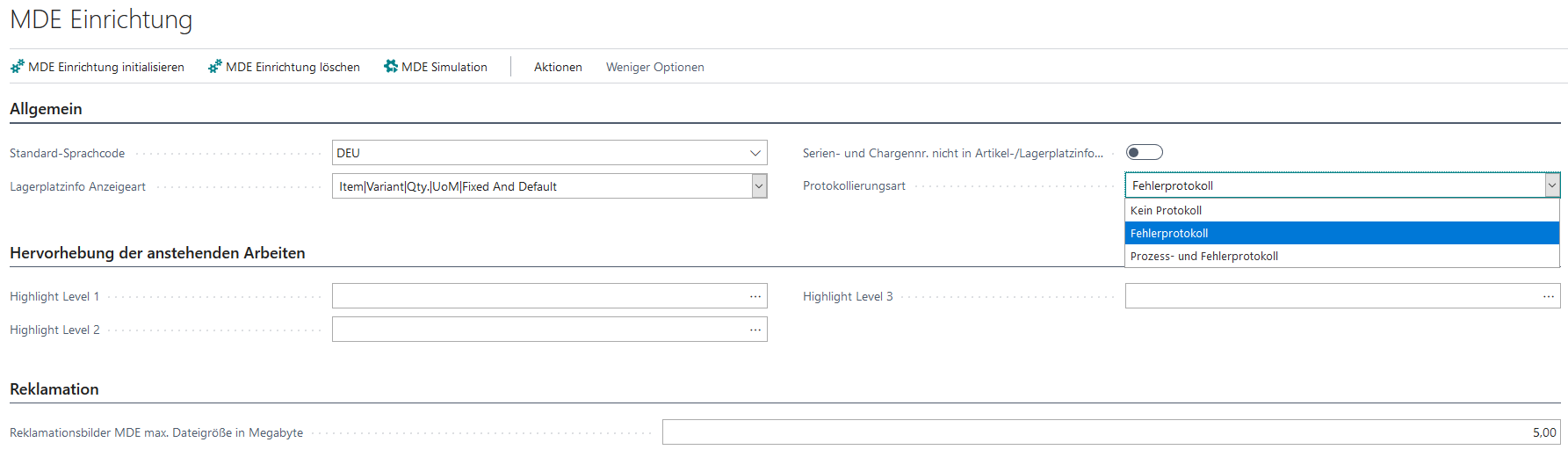Click the Reklamationsbilder max. Dateigröße field
Screen dimensions: 1568x457
pos(1110,432)
